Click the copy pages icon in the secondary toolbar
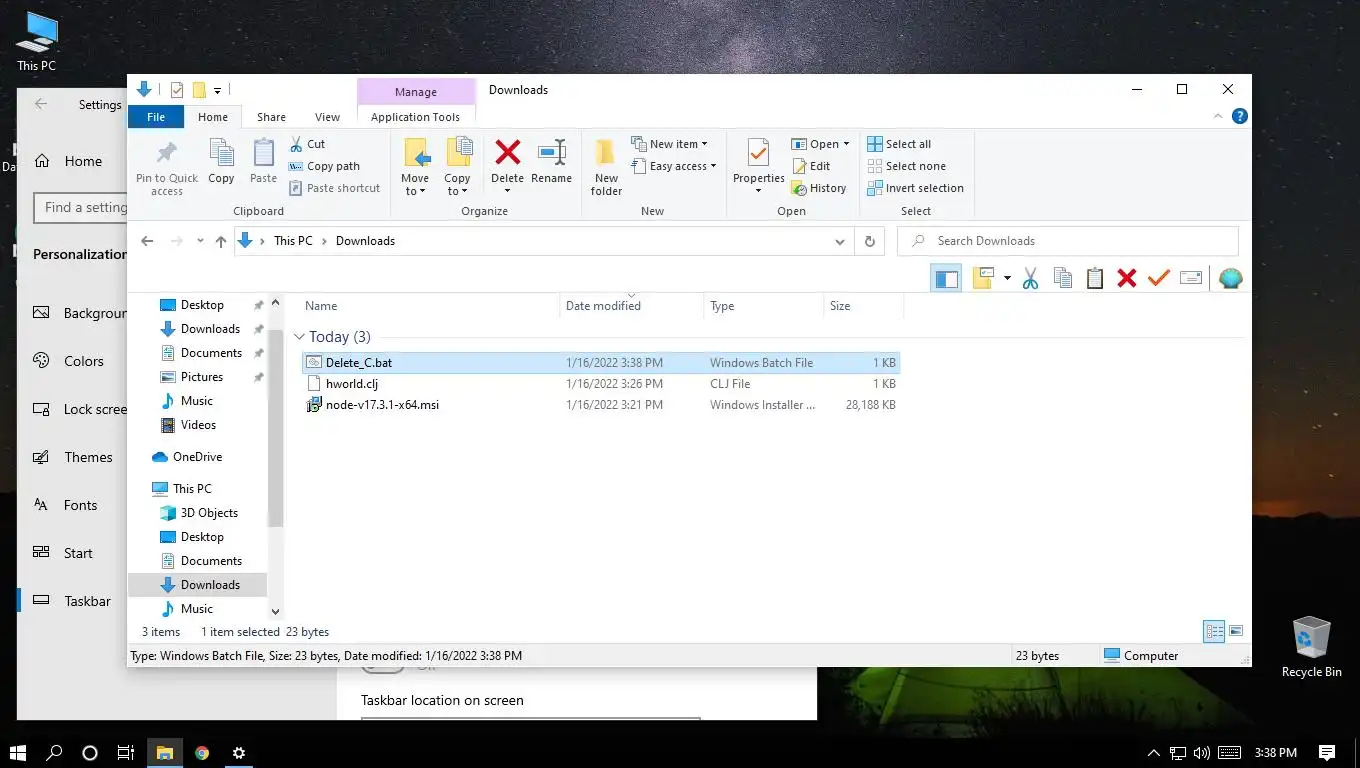Viewport: 1360px width, 768px height. click(x=1062, y=279)
